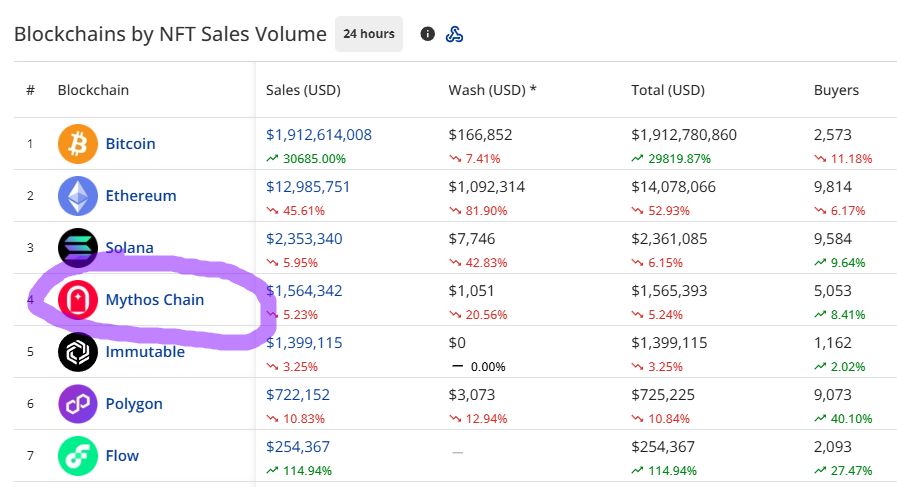Open the 24 hours timeframe selector

pyautogui.click(x=369, y=34)
